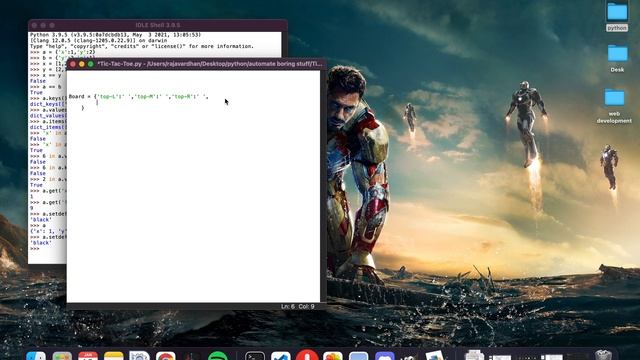Close the Tic-Tac-Toe.py editor window

coord(73,64)
